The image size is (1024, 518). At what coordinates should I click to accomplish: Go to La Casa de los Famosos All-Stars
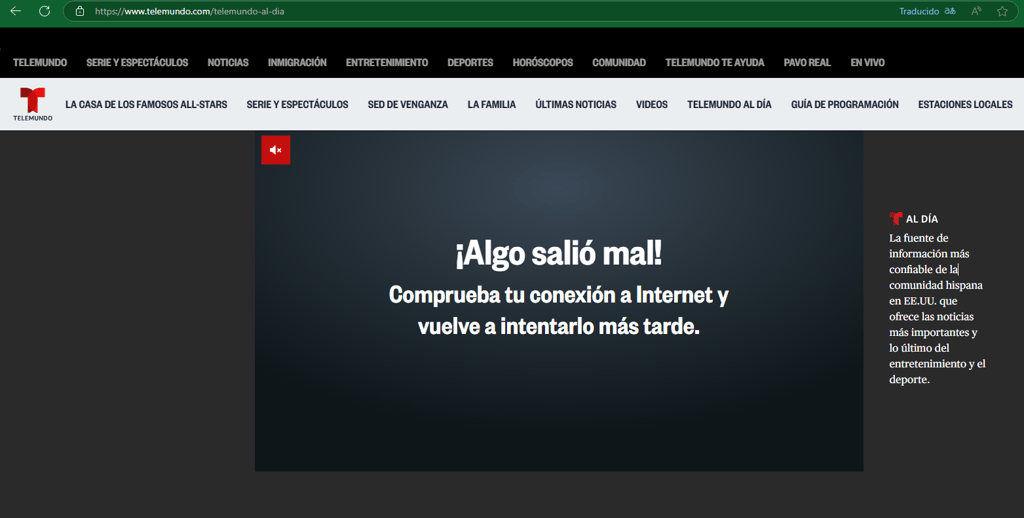(146, 105)
